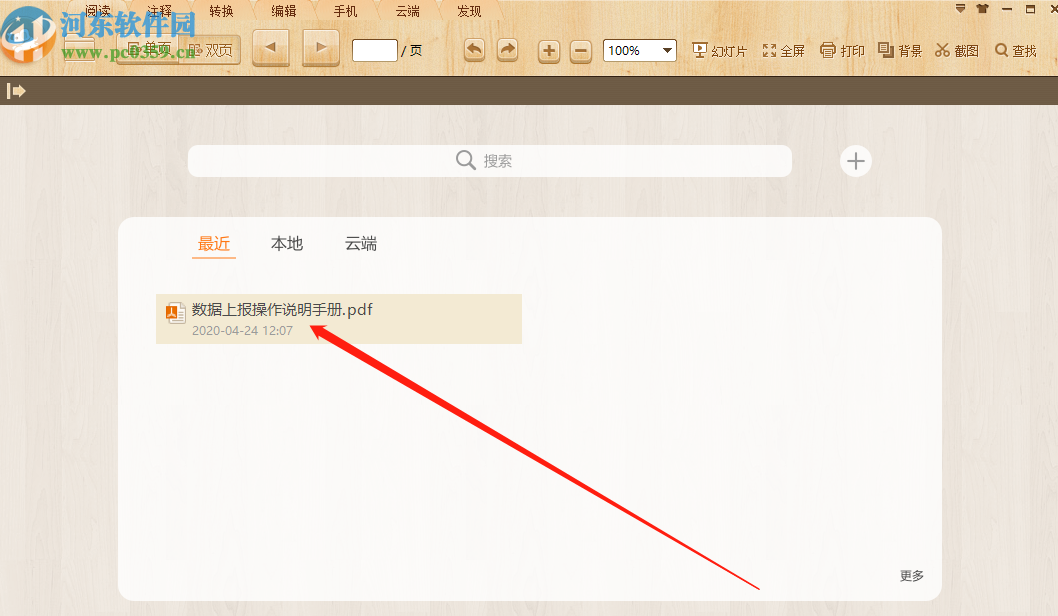Click the zoom out minus icon
The width and height of the screenshot is (1058, 616).
[580, 50]
